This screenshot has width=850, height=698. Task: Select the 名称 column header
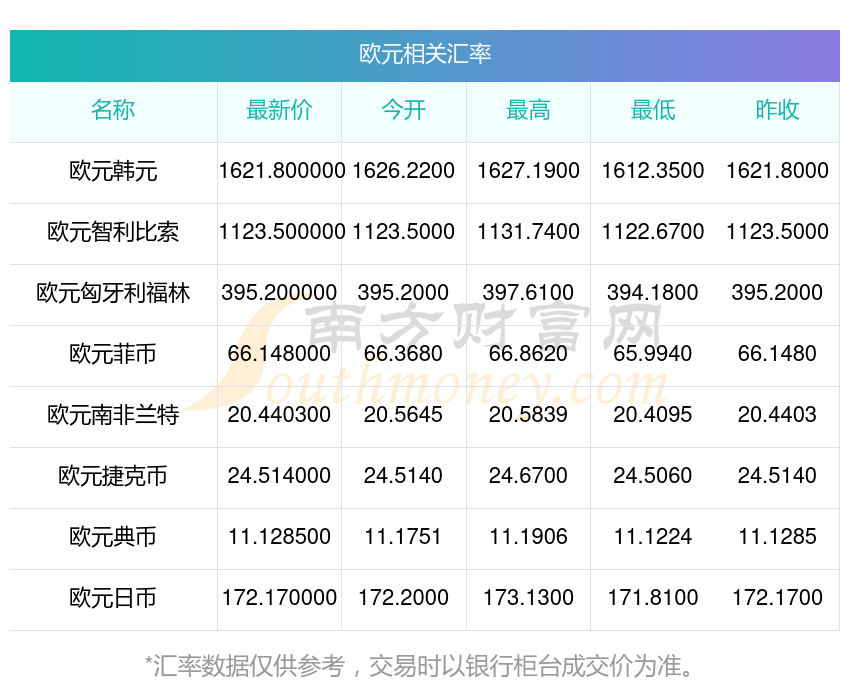click(113, 110)
